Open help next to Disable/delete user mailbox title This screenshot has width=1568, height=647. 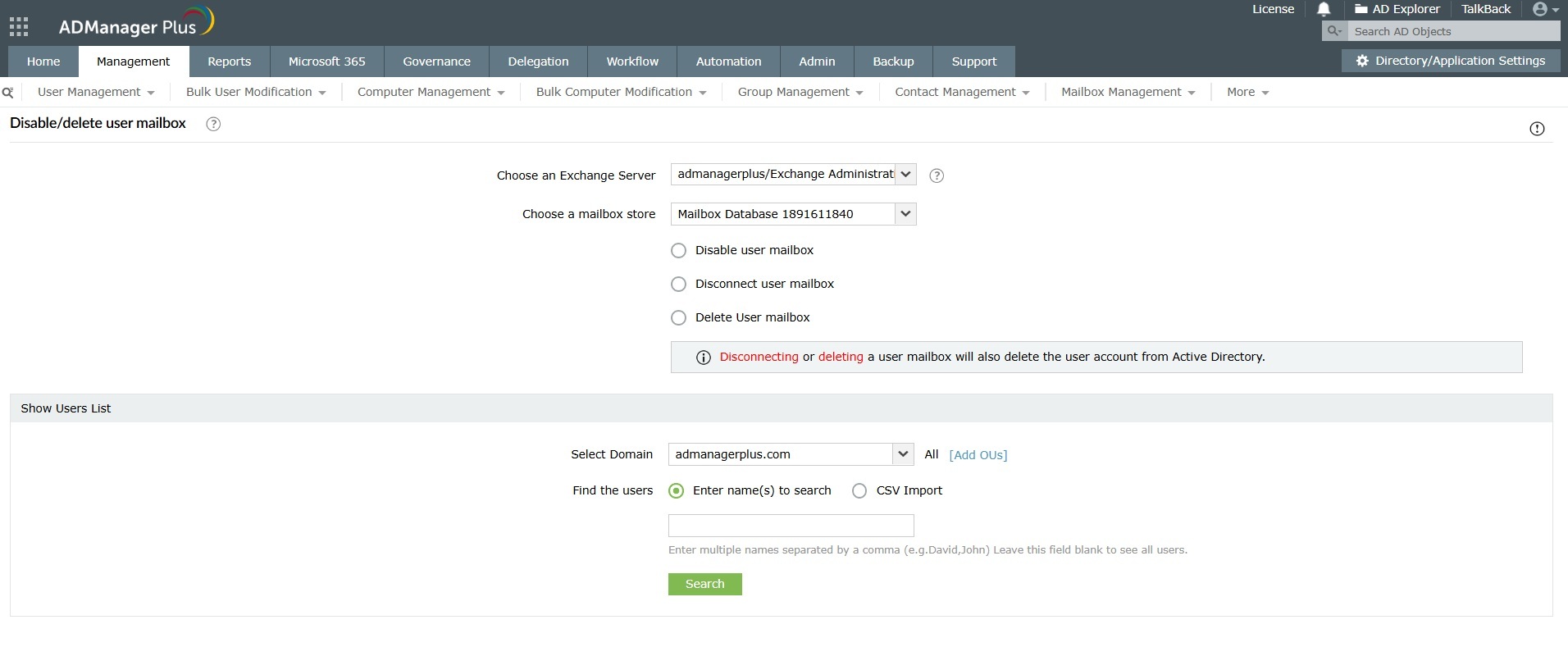point(213,124)
